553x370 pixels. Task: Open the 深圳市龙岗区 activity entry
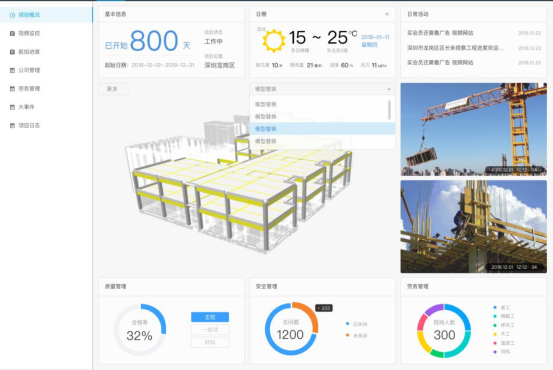474,48
